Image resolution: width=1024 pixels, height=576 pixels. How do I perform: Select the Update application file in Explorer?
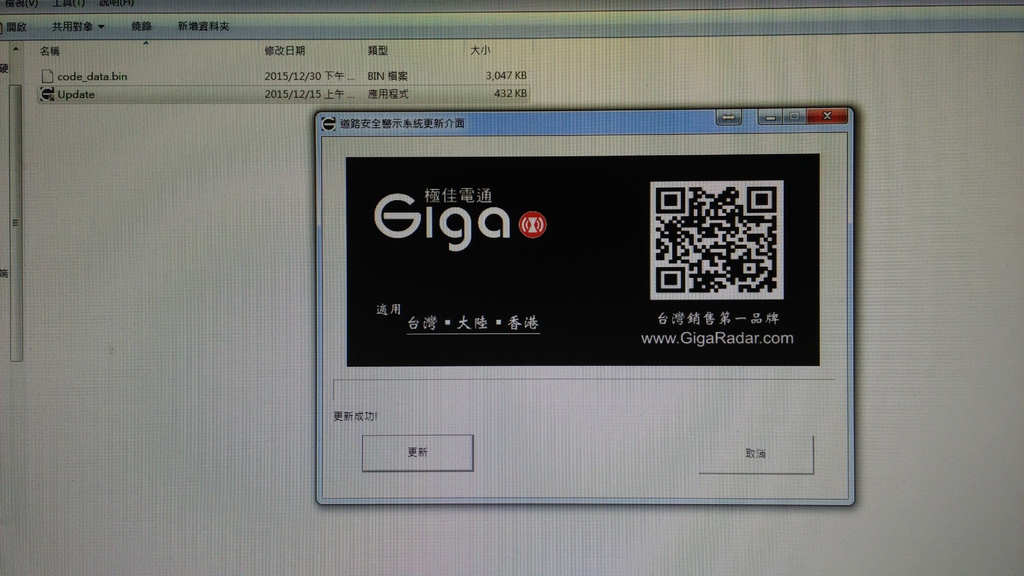coord(283,94)
